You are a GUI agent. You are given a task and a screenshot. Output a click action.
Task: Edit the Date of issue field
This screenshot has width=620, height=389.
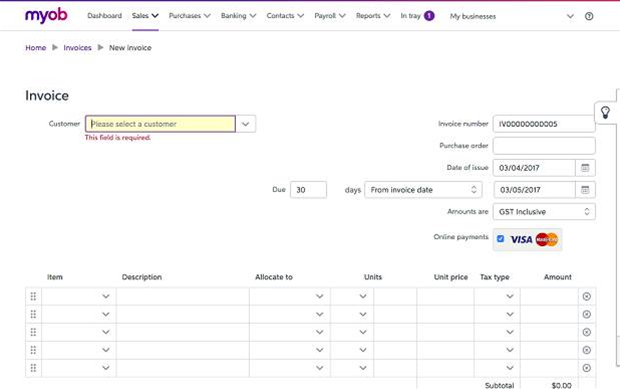point(534,168)
